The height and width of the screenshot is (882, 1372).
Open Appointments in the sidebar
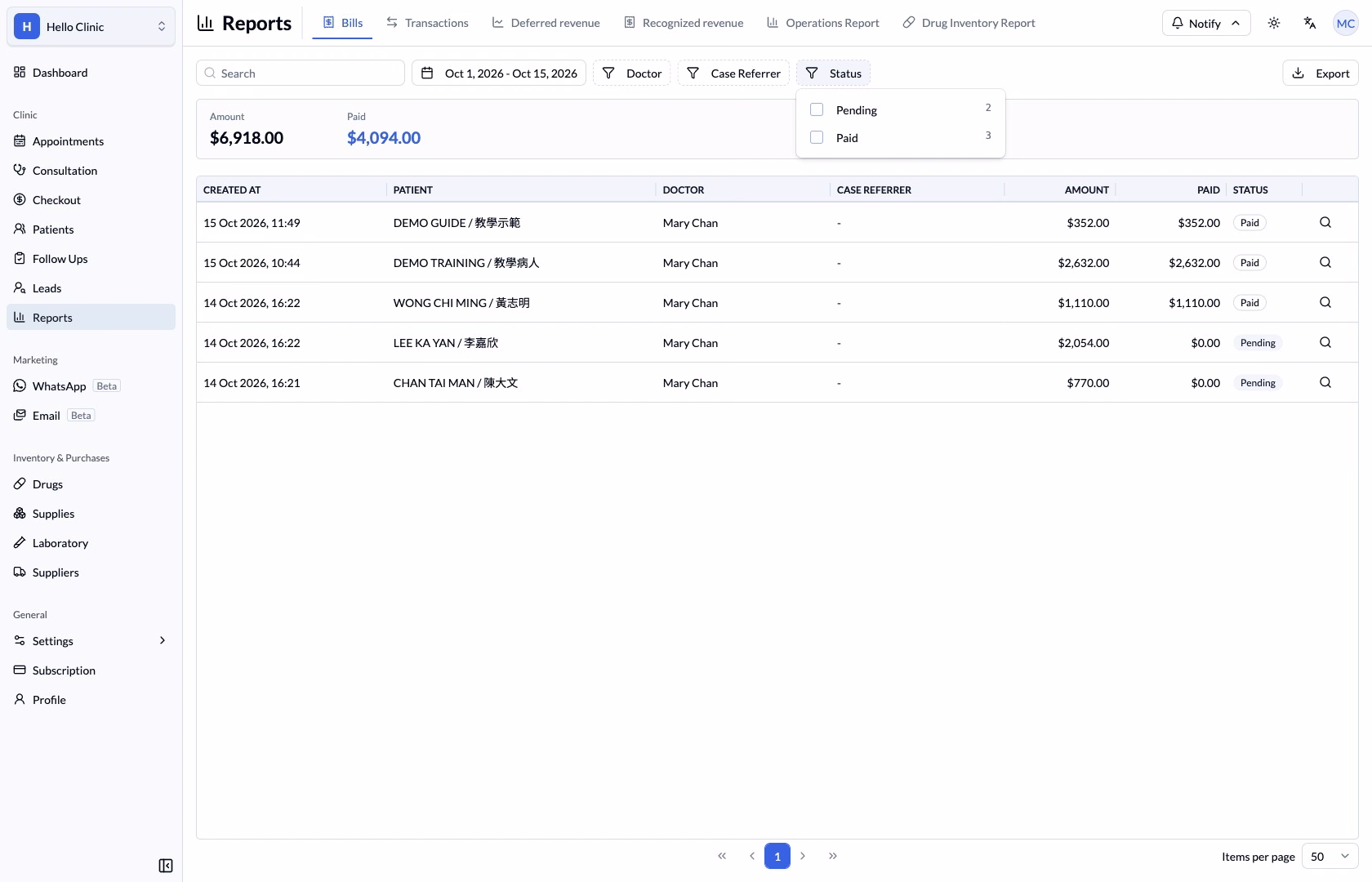tap(91, 141)
